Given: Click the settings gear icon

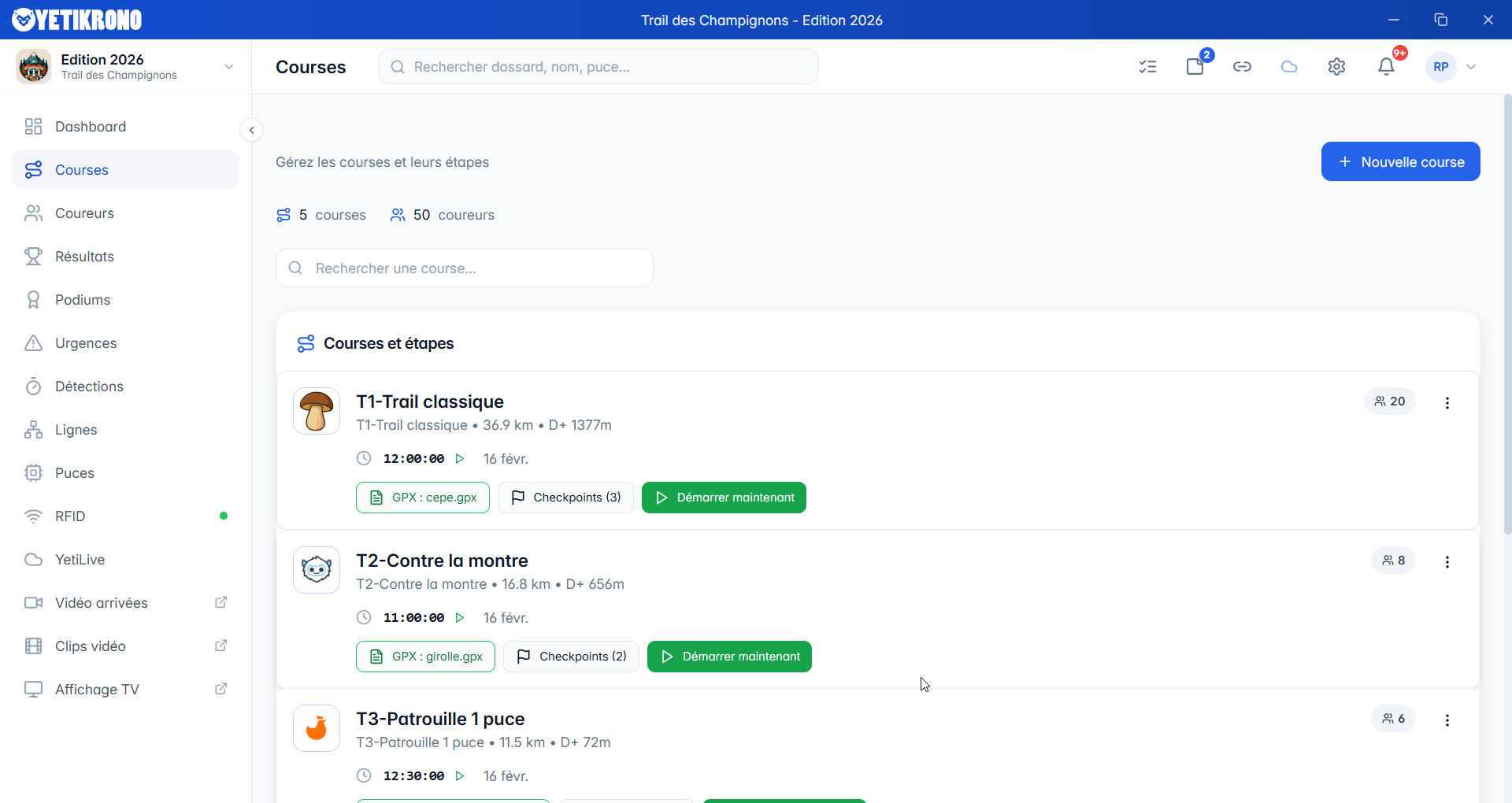Looking at the screenshot, I should point(1336,67).
